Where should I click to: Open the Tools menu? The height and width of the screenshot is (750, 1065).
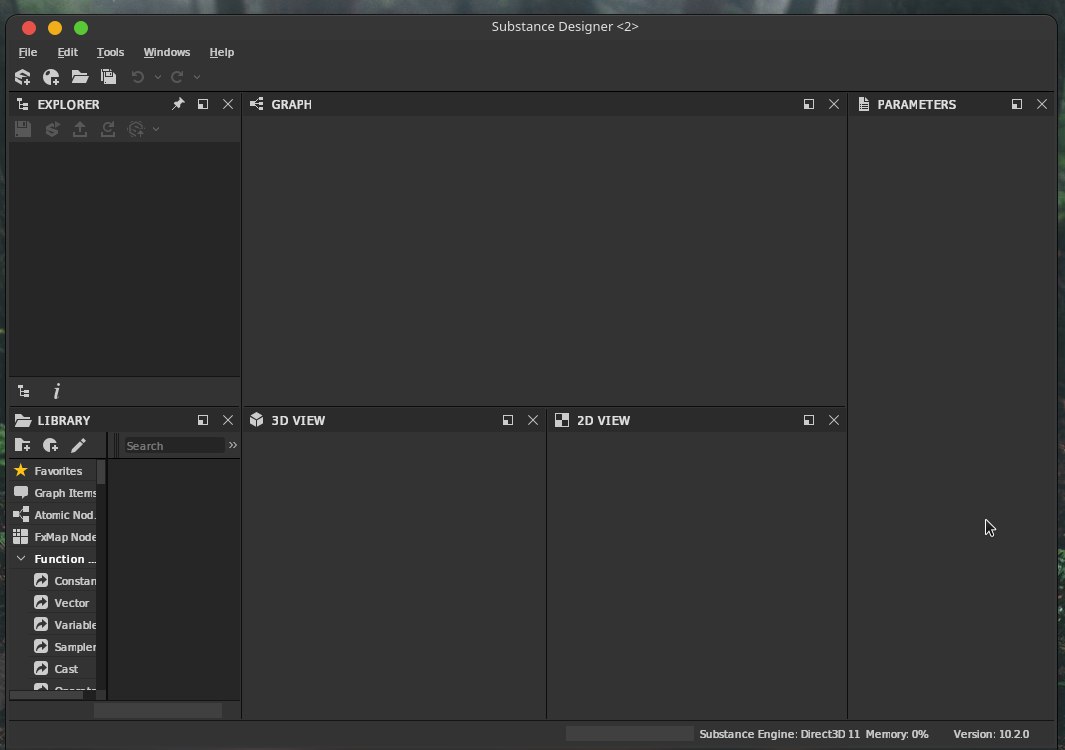[x=110, y=52]
